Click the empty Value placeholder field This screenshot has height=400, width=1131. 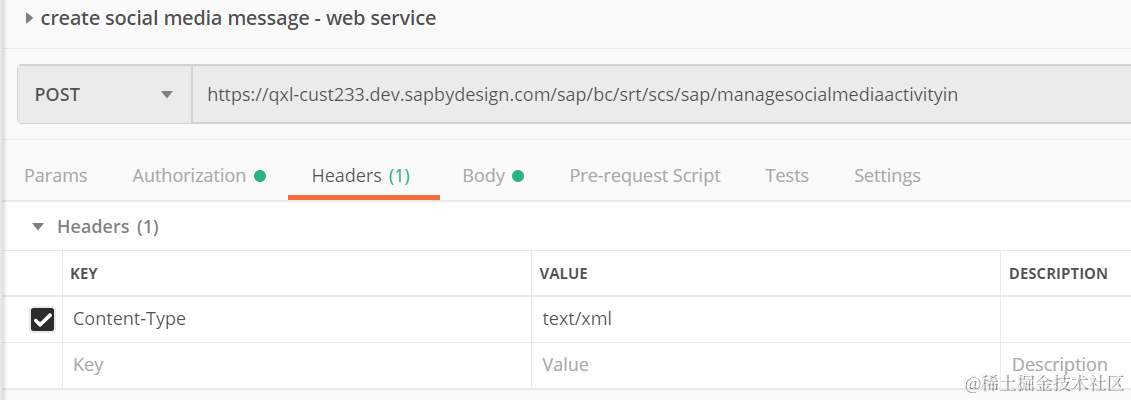pos(765,365)
